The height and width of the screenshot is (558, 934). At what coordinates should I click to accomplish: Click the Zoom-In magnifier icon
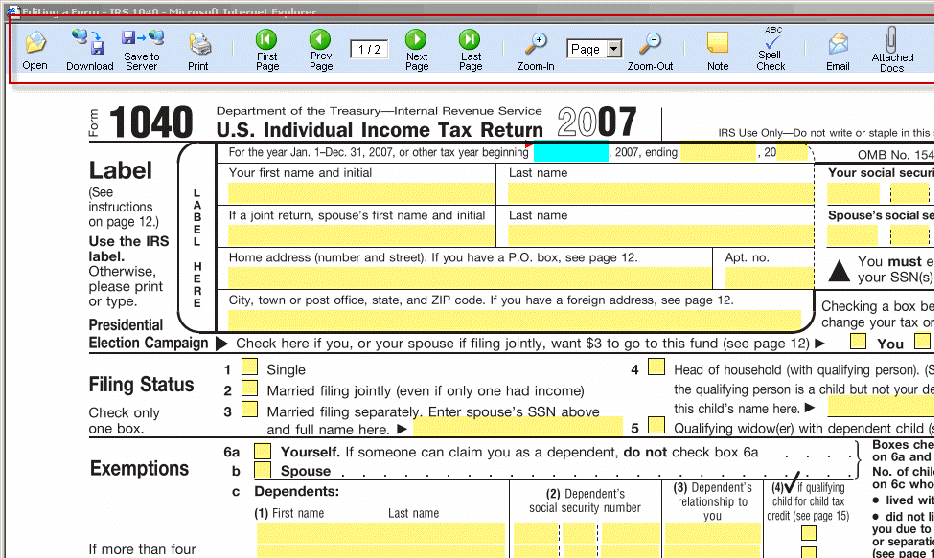coord(536,44)
